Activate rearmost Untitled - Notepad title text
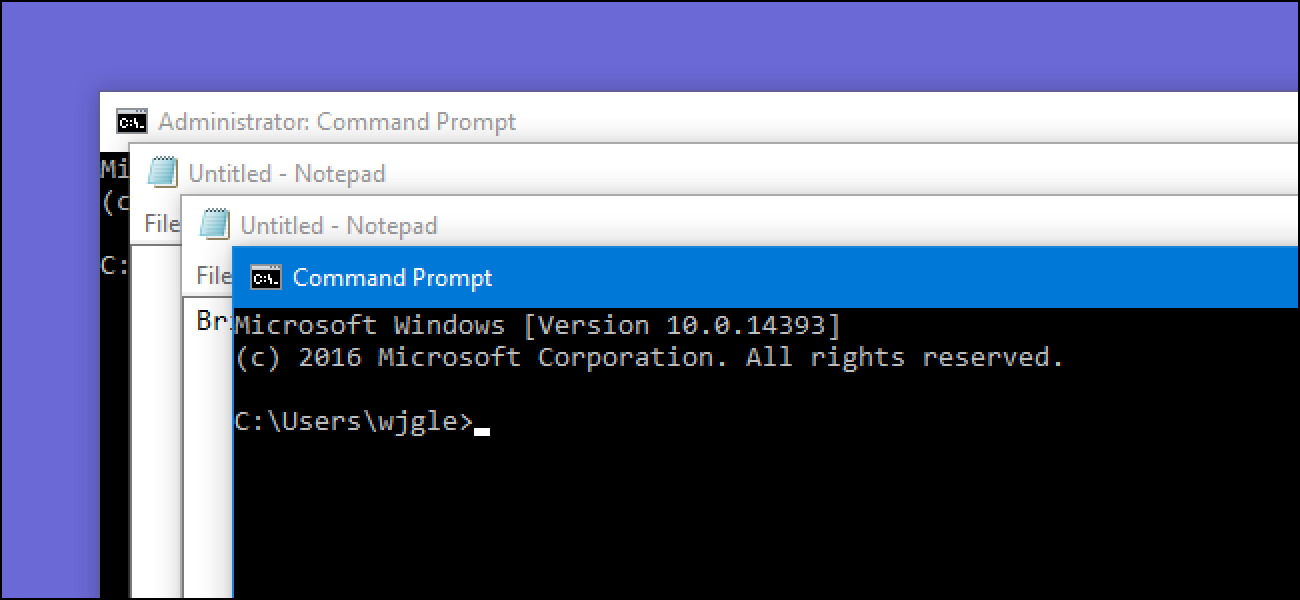 [287, 174]
